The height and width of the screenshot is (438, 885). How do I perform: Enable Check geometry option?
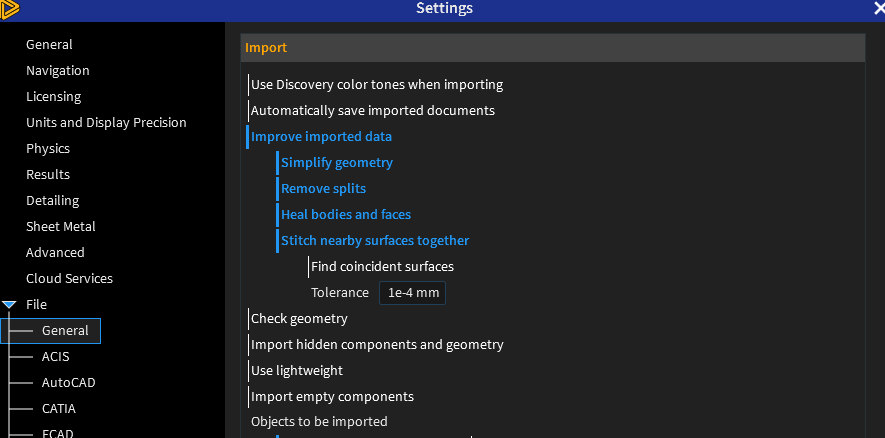click(299, 319)
